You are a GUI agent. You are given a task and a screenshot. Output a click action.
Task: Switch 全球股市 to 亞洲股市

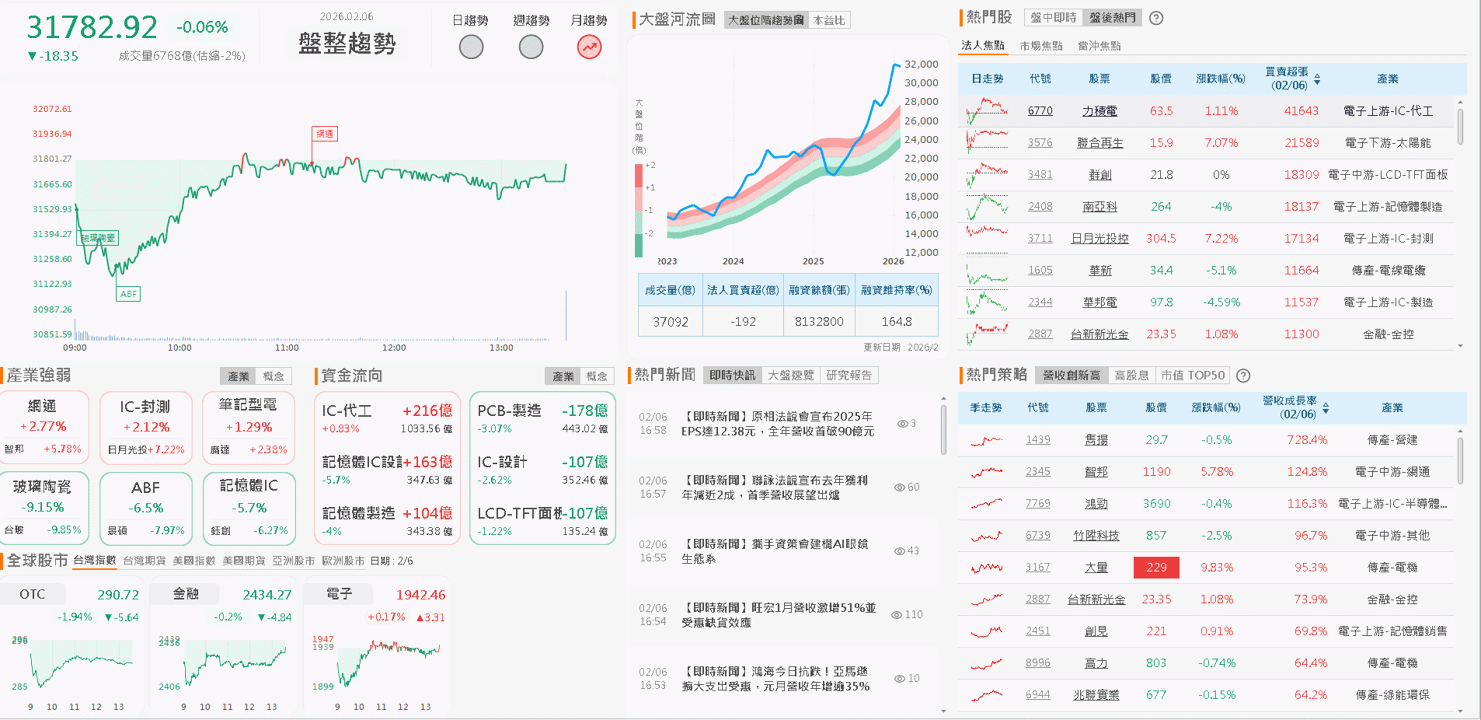[x=293, y=561]
